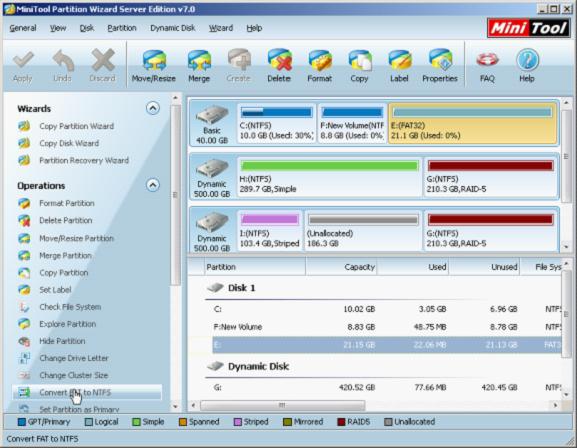Open the Wizard menu

221,28
